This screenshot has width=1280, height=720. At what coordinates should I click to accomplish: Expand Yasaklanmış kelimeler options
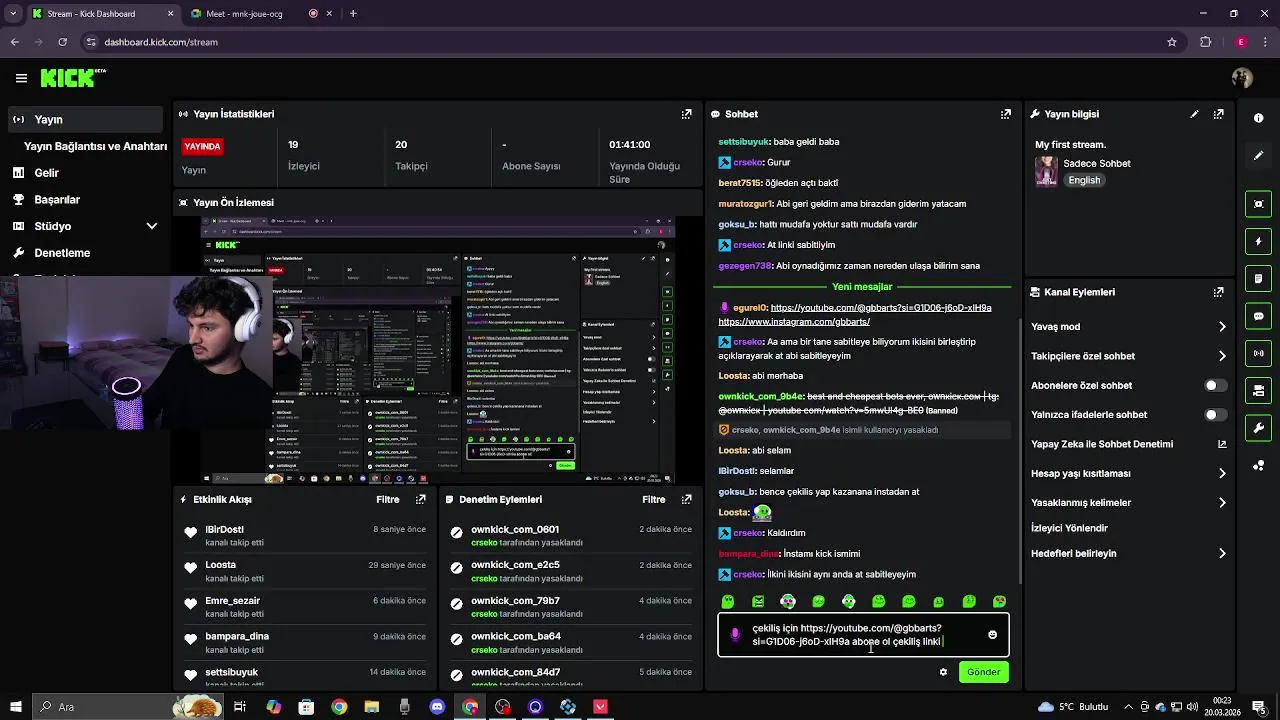pyautogui.click(x=1222, y=503)
